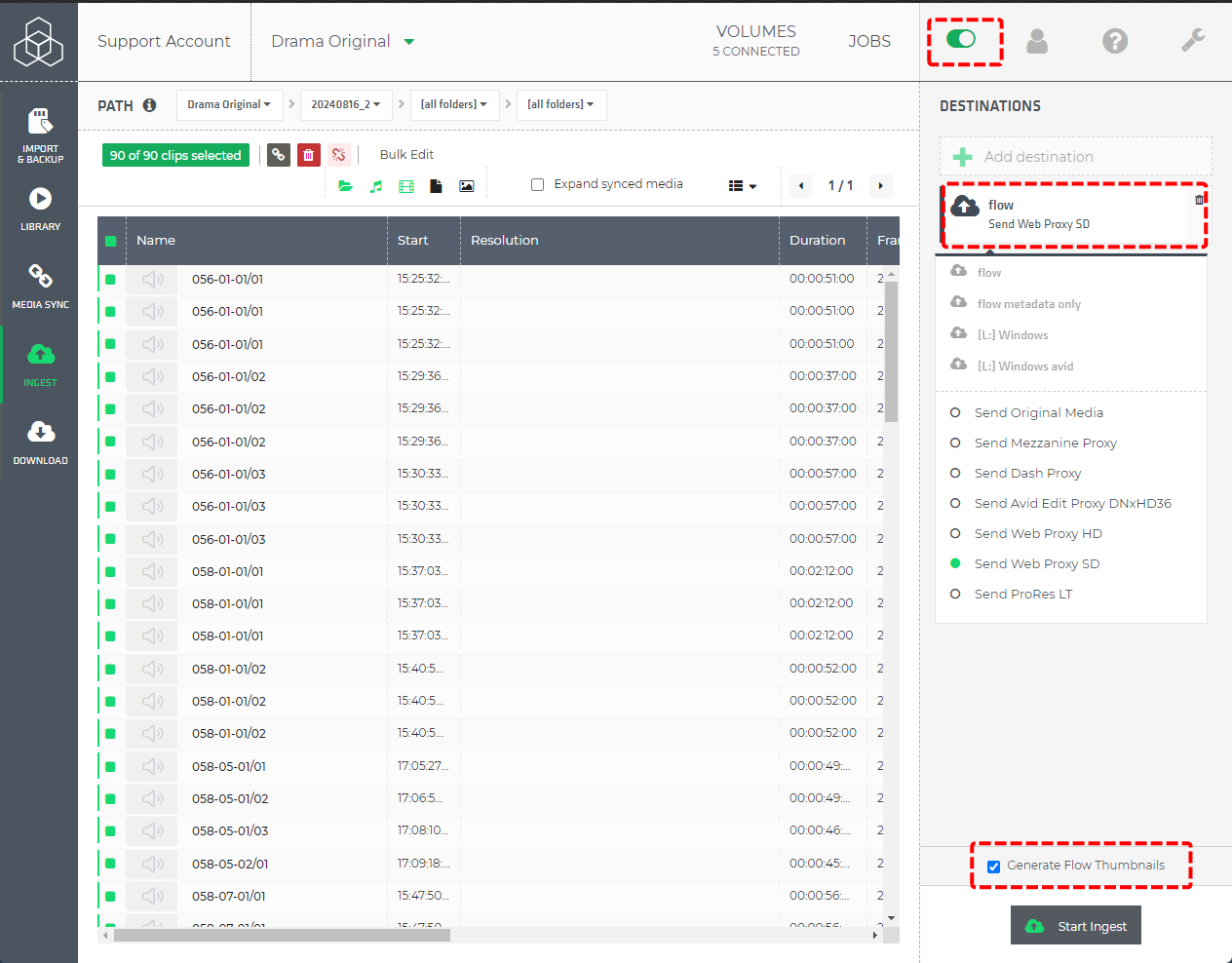The width and height of the screenshot is (1232, 963).
Task: Select the Send Original Media radio button
Action: (x=954, y=412)
